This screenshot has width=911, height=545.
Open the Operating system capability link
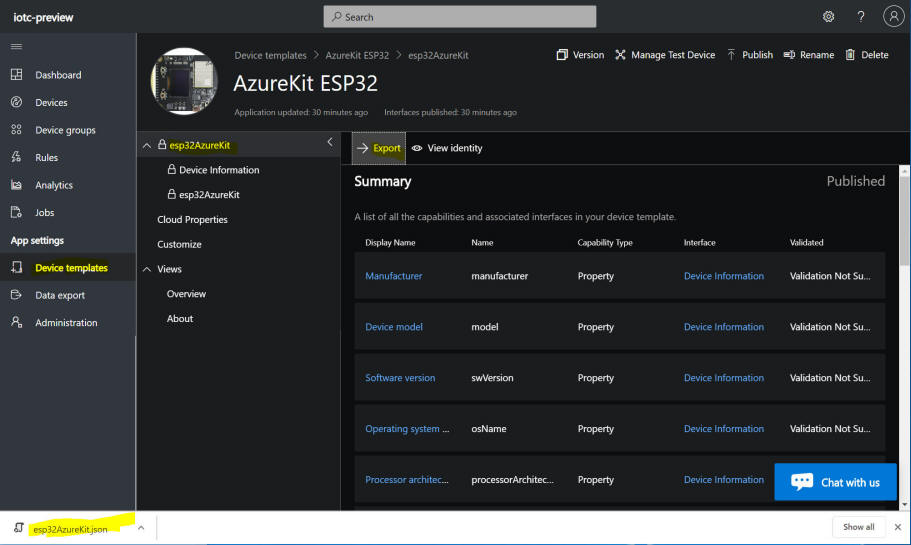click(x=407, y=429)
